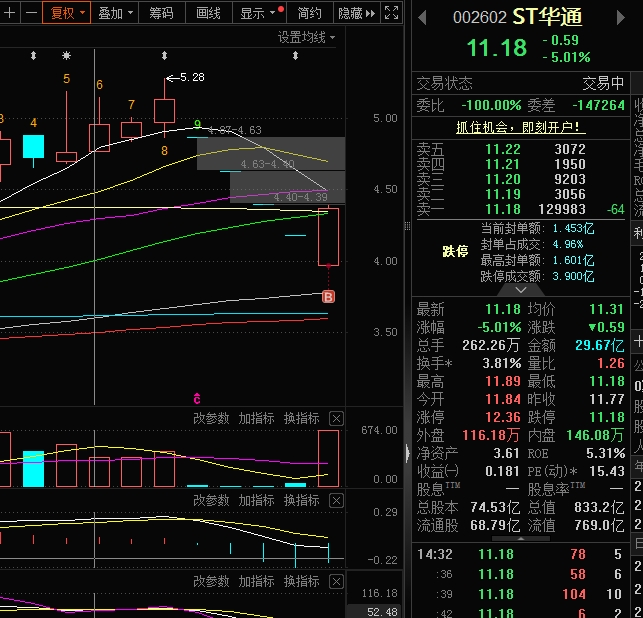Close the MACD indicator panel
Image resolution: width=643 pixels, height=618 pixels.
coord(336,501)
